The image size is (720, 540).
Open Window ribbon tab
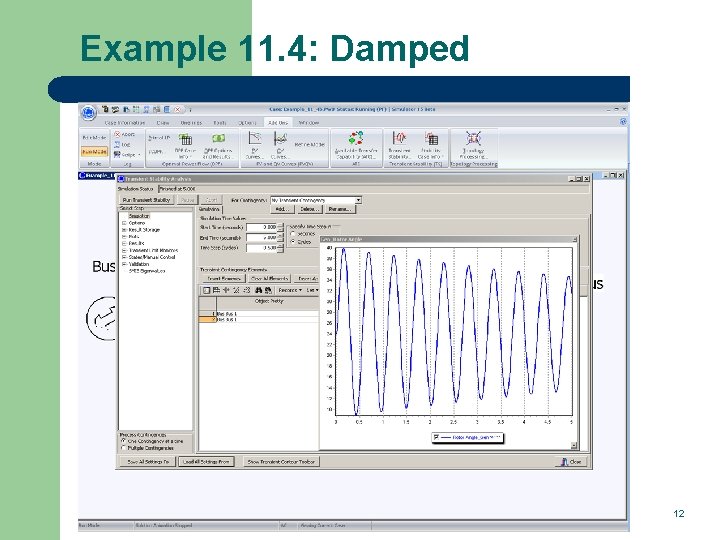[x=309, y=123]
